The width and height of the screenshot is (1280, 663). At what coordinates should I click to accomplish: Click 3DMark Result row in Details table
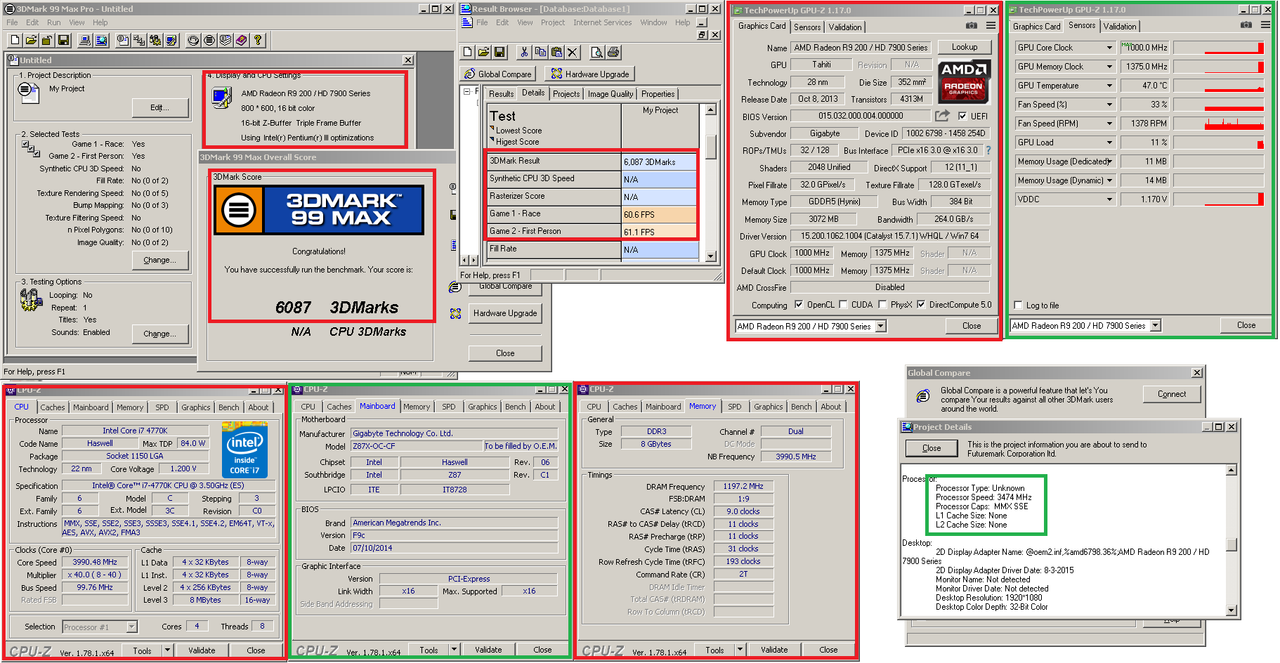(592, 161)
